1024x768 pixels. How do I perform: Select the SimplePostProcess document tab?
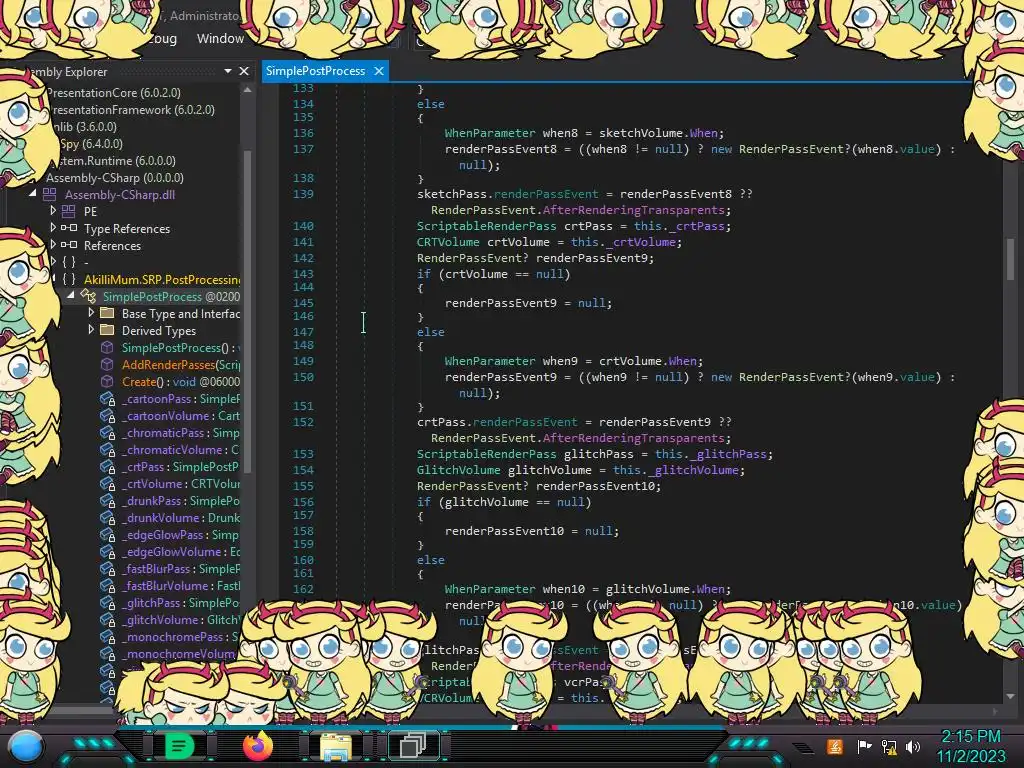315,71
